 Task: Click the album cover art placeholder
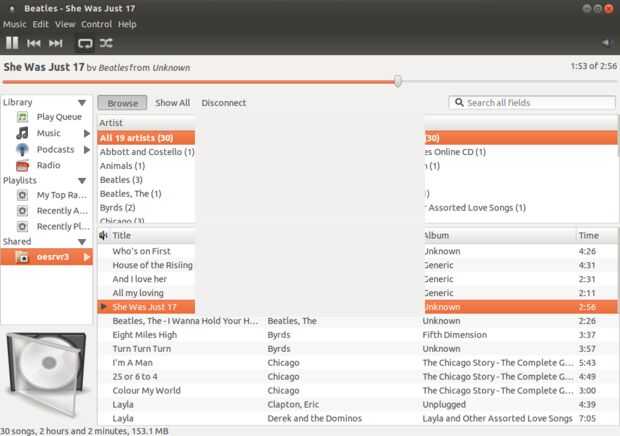click(47, 373)
